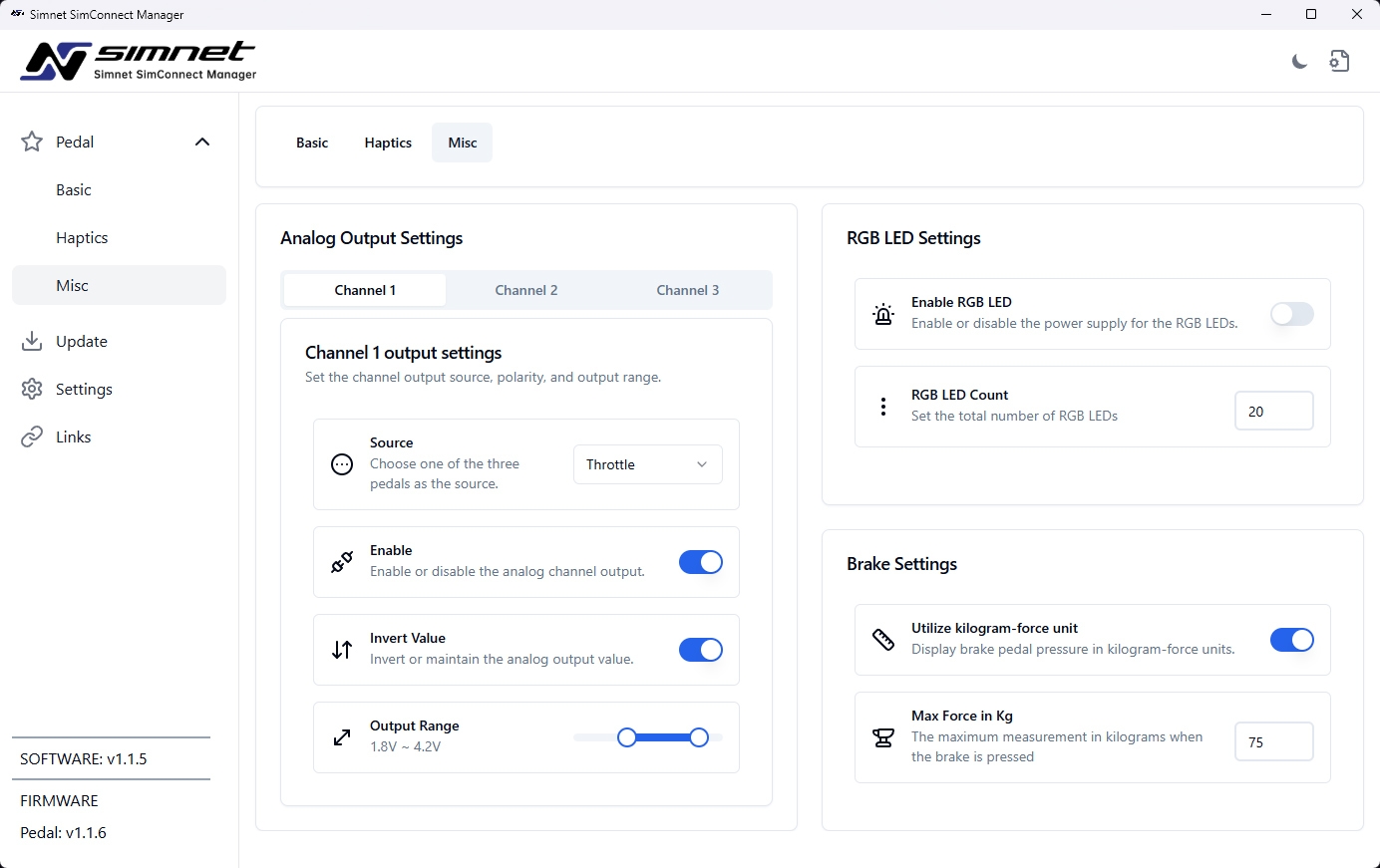Screen dimensions: 1380x868
Task: Click the Settings gear icon in sidebar
Action: 32,389
